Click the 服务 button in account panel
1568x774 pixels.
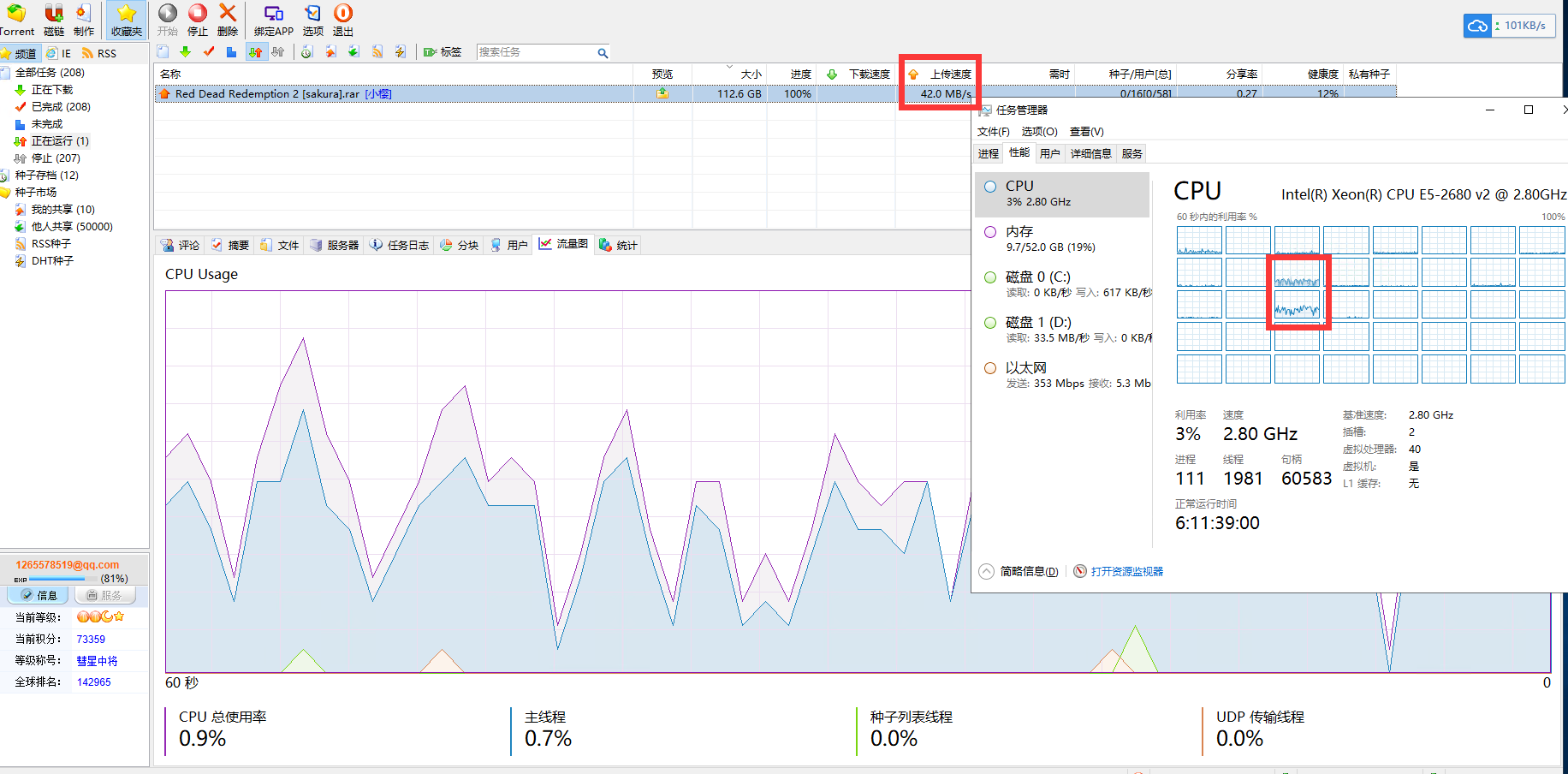point(105,595)
